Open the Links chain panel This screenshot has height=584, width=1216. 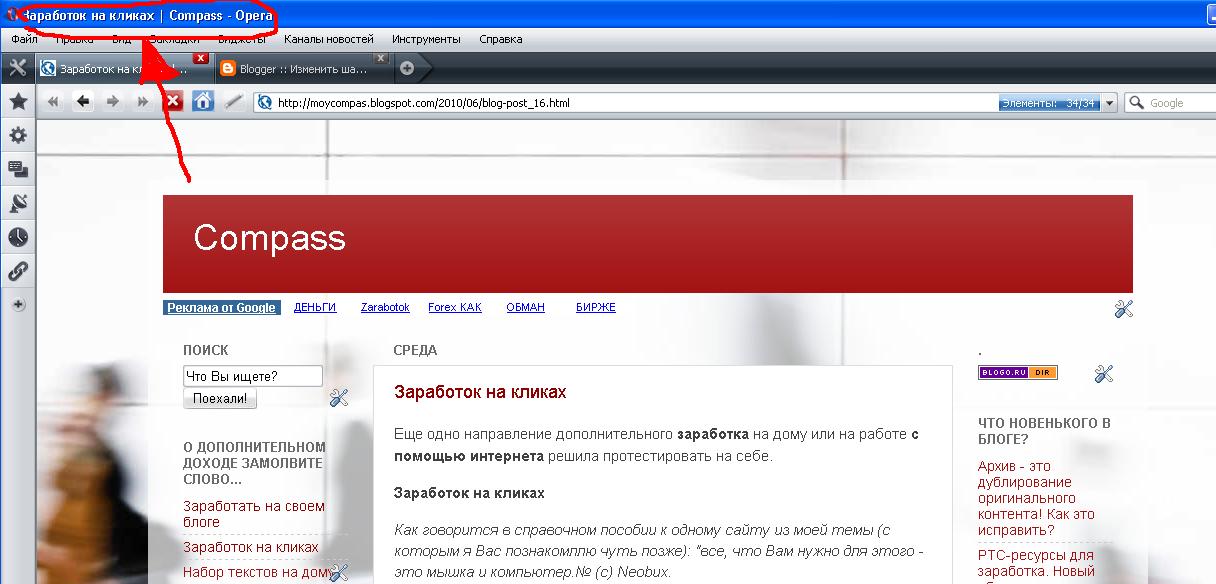coord(17,270)
